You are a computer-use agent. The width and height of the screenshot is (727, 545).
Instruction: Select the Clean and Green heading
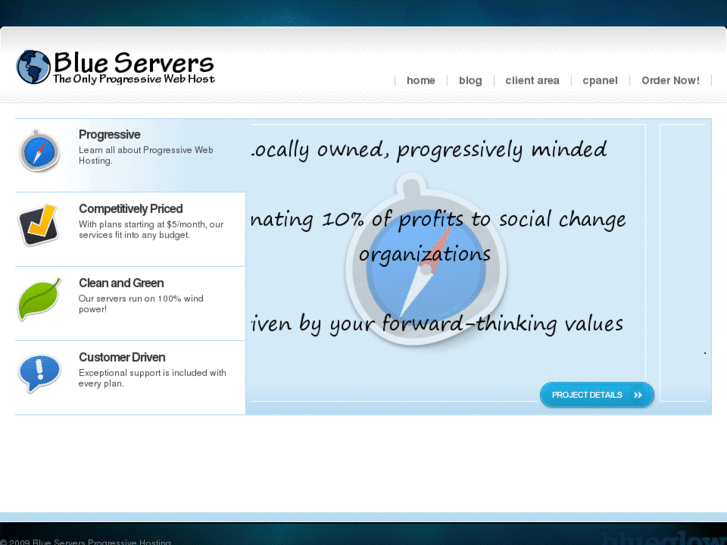[121, 283]
